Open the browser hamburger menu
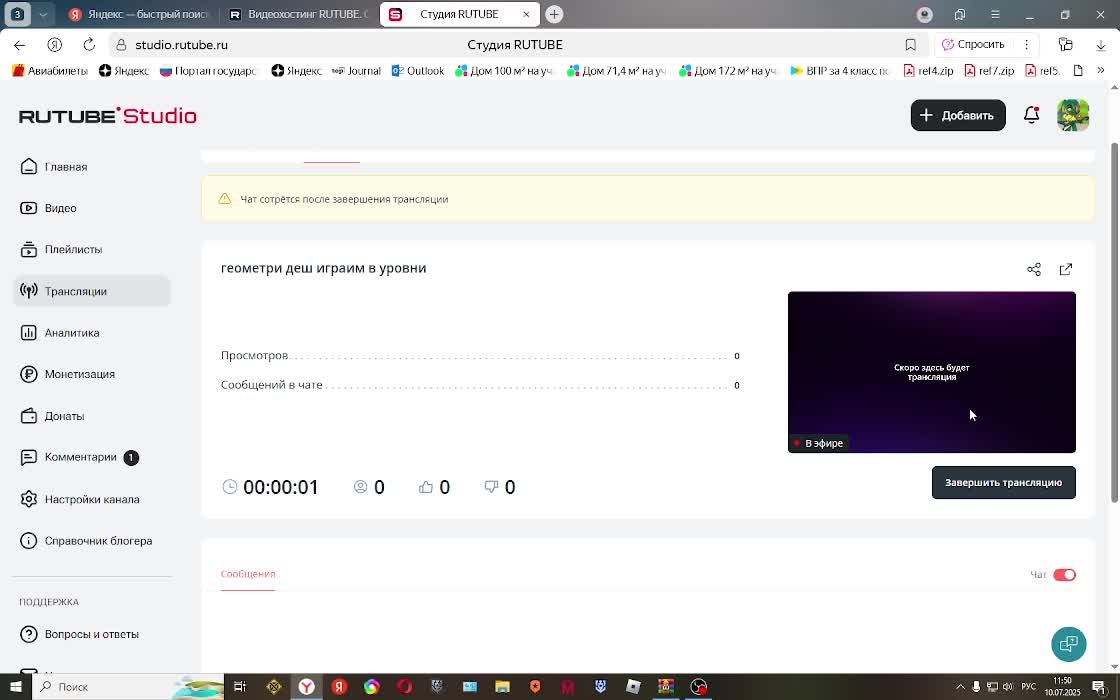Image resolution: width=1120 pixels, height=700 pixels. tap(995, 14)
